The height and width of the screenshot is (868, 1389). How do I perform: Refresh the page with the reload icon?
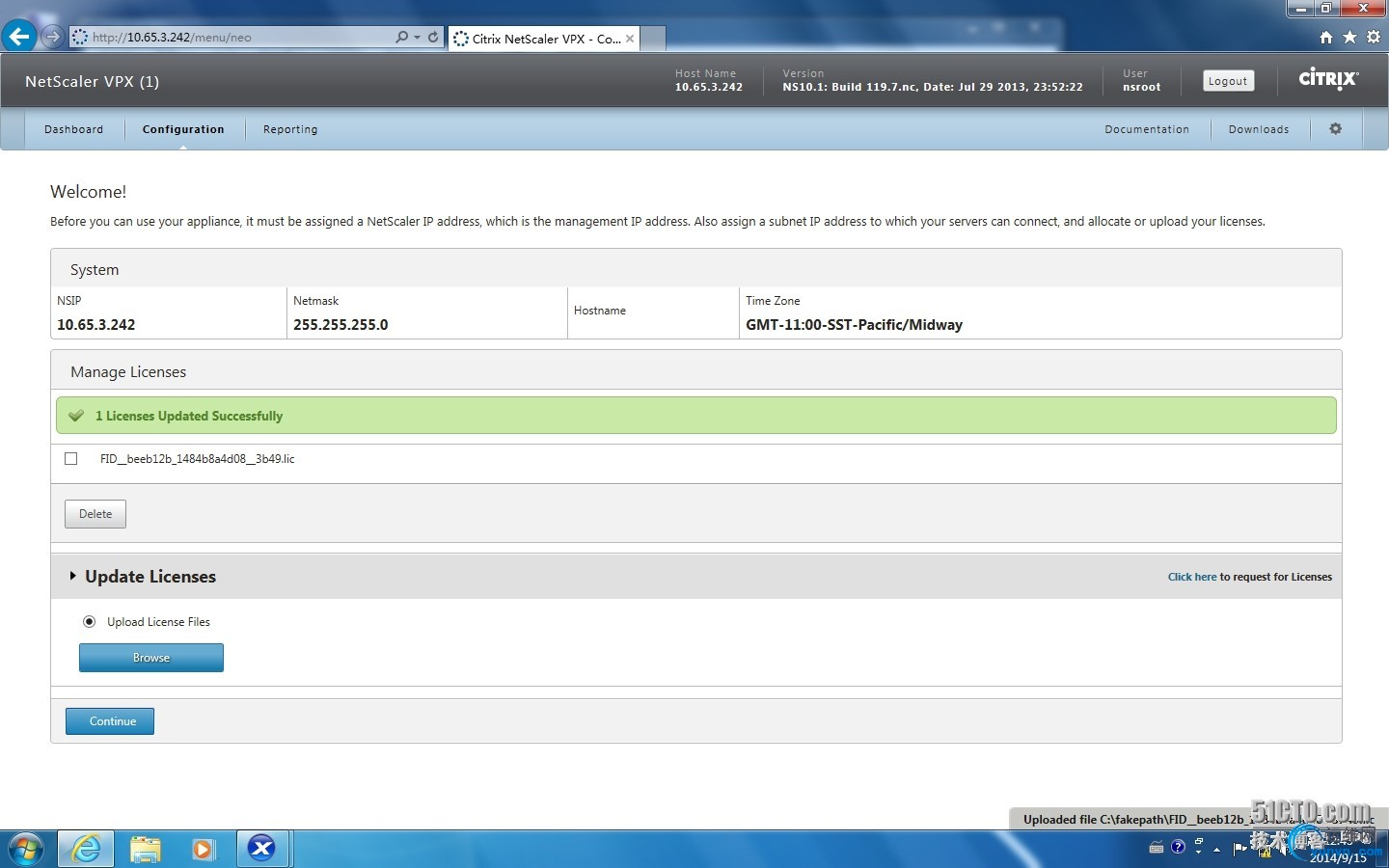tap(433, 37)
